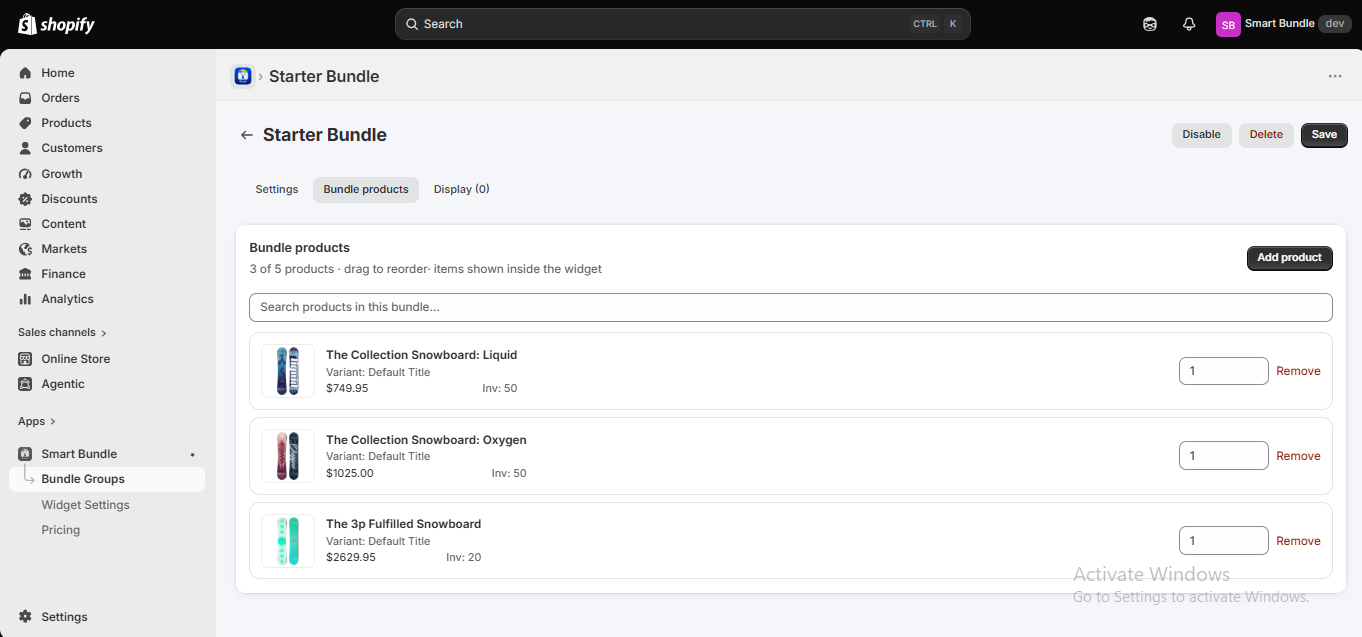Open the Sidekick assistant icon
Viewport: 1362px width, 637px height.
point(1150,24)
